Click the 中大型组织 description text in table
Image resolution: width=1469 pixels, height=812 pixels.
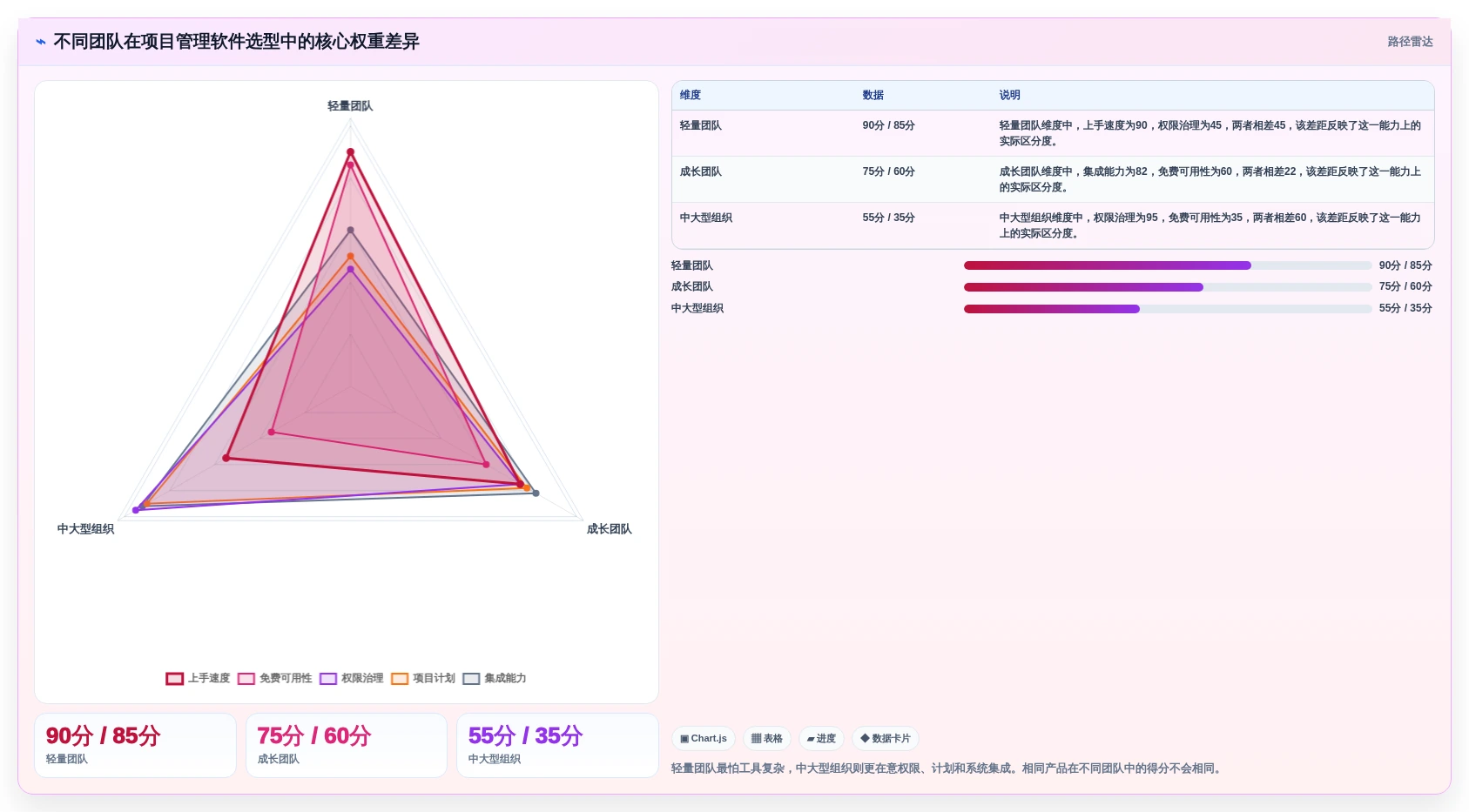click(x=1210, y=225)
